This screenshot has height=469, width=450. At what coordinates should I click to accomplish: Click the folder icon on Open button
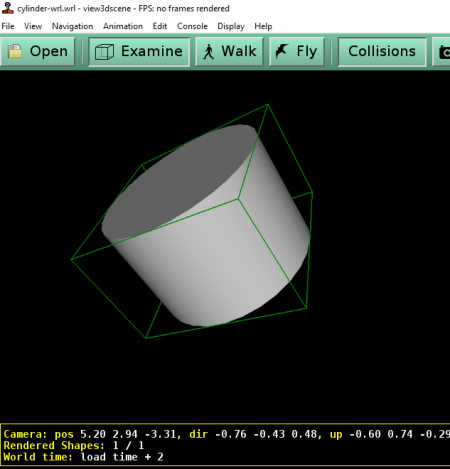point(15,51)
